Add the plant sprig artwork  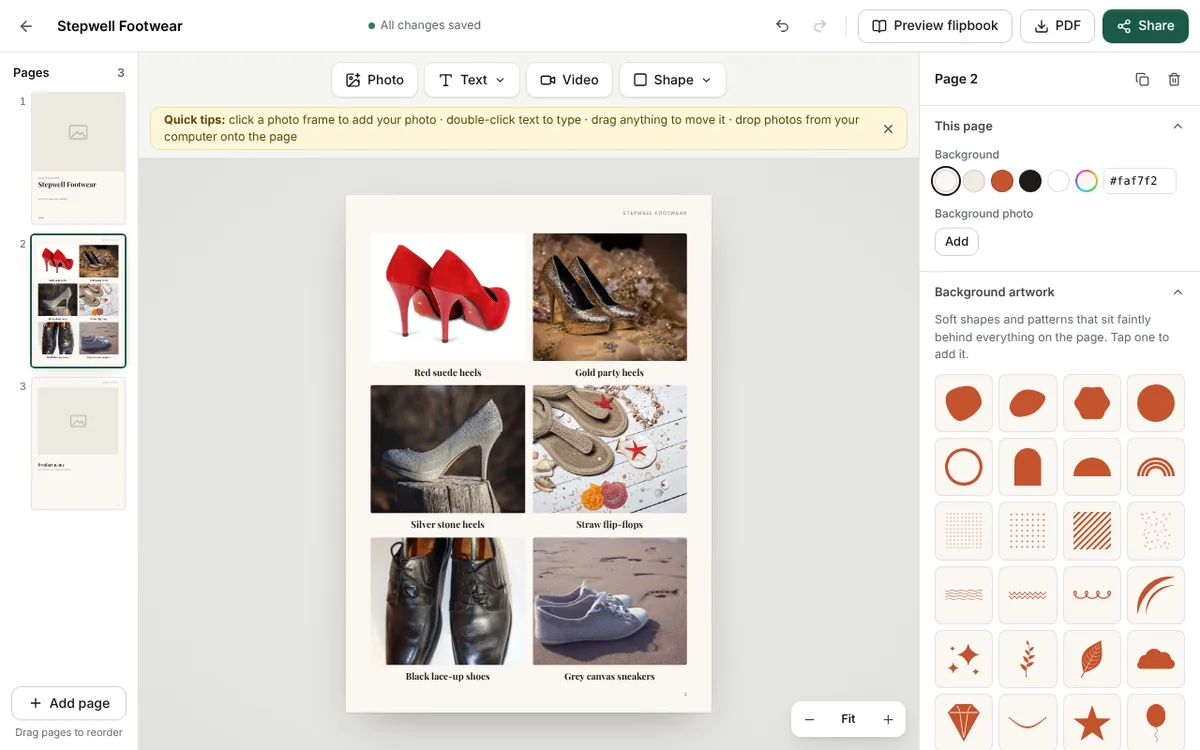click(x=1028, y=659)
